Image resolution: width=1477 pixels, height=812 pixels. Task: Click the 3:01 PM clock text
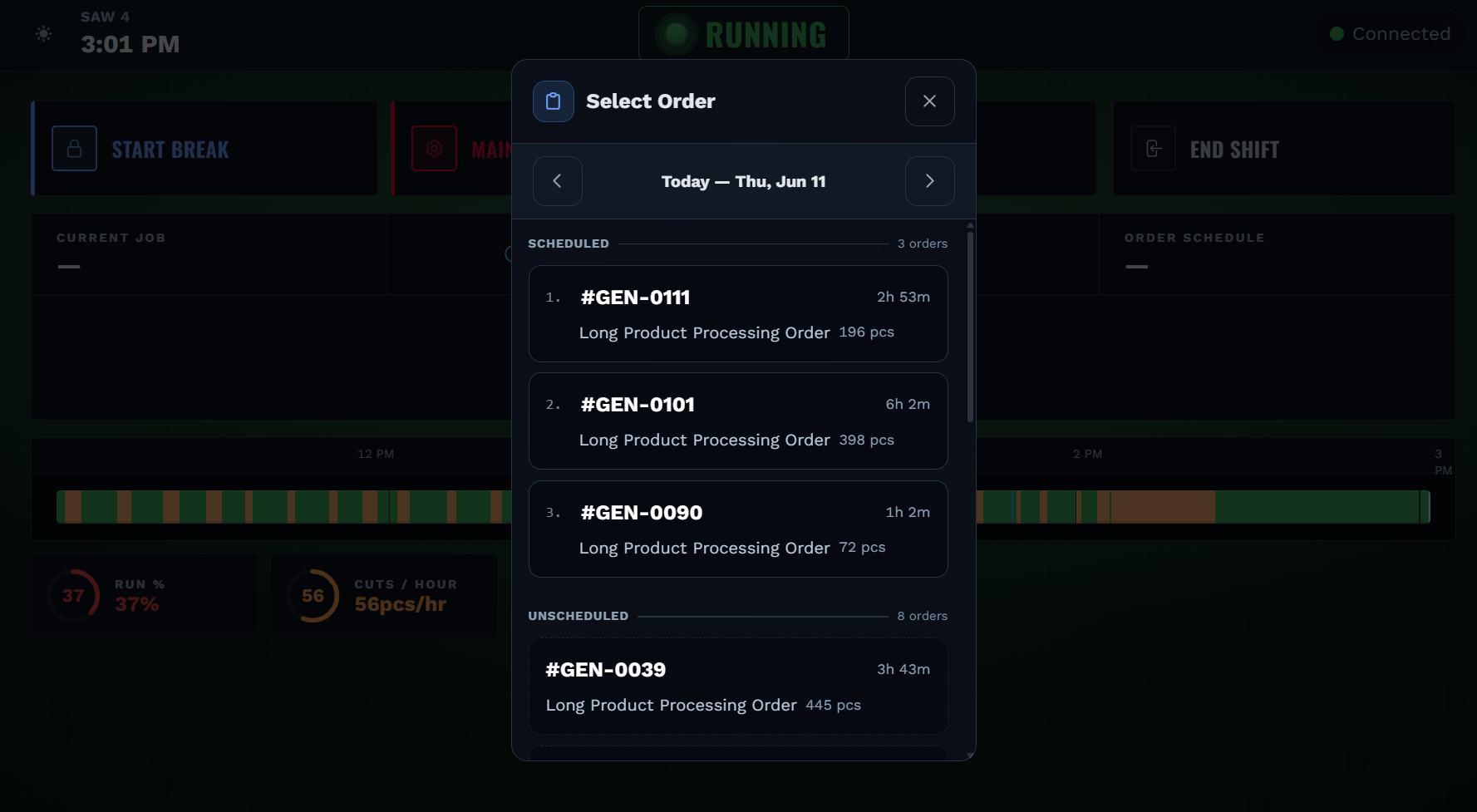(x=130, y=44)
